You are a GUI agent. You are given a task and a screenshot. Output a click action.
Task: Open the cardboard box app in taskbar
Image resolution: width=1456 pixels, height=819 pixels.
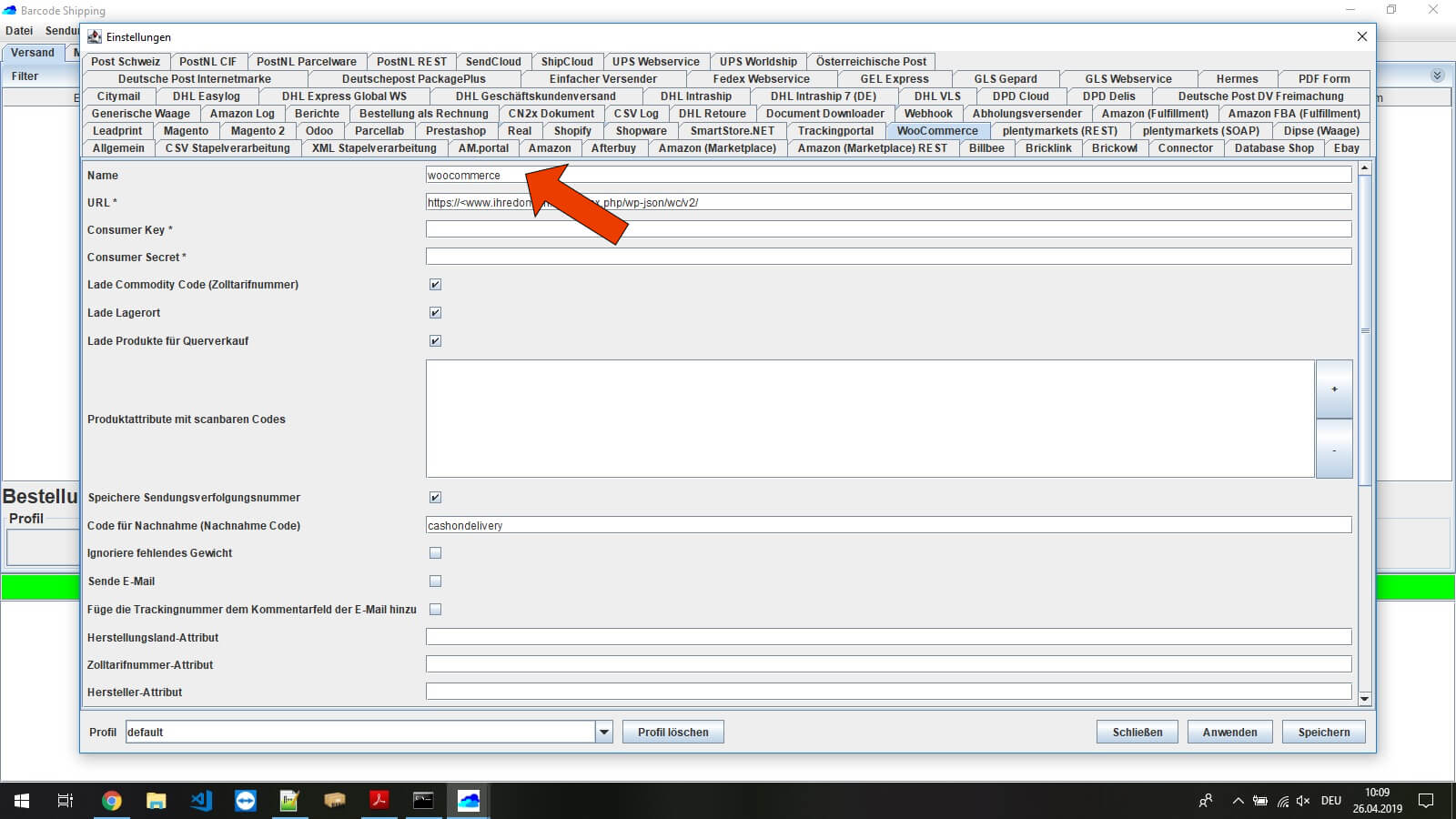(x=335, y=801)
